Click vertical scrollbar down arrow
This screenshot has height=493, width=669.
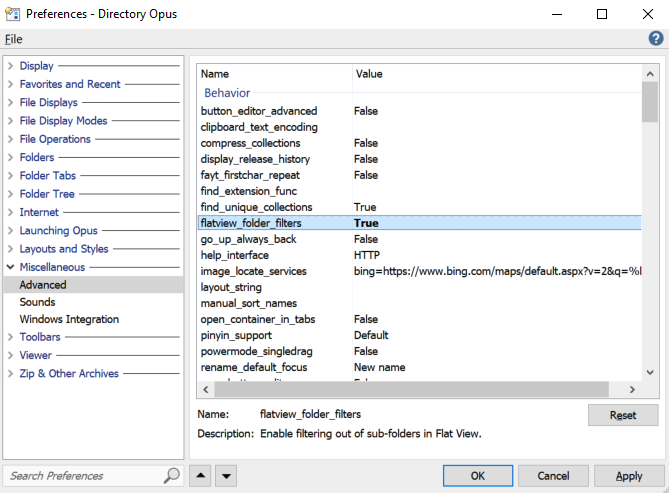650,372
